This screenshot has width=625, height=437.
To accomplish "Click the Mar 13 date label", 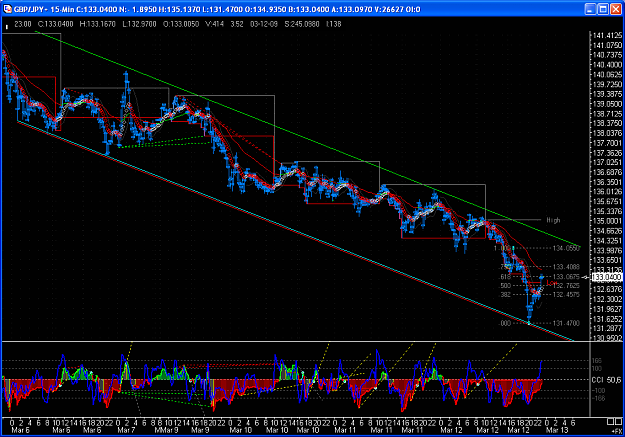I will (557, 430).
